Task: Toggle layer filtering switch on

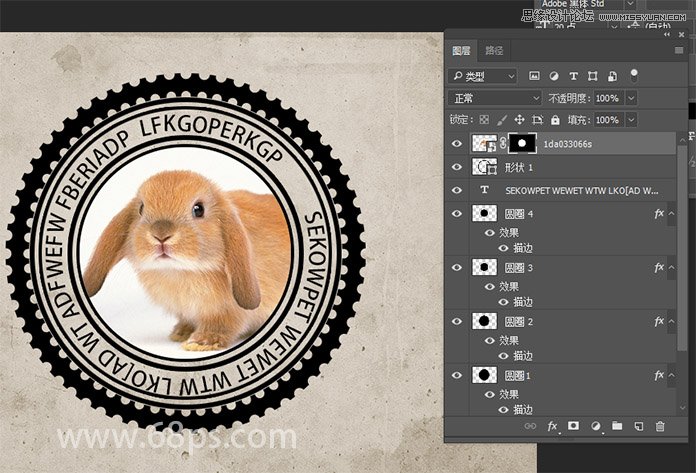Action: pos(634,75)
